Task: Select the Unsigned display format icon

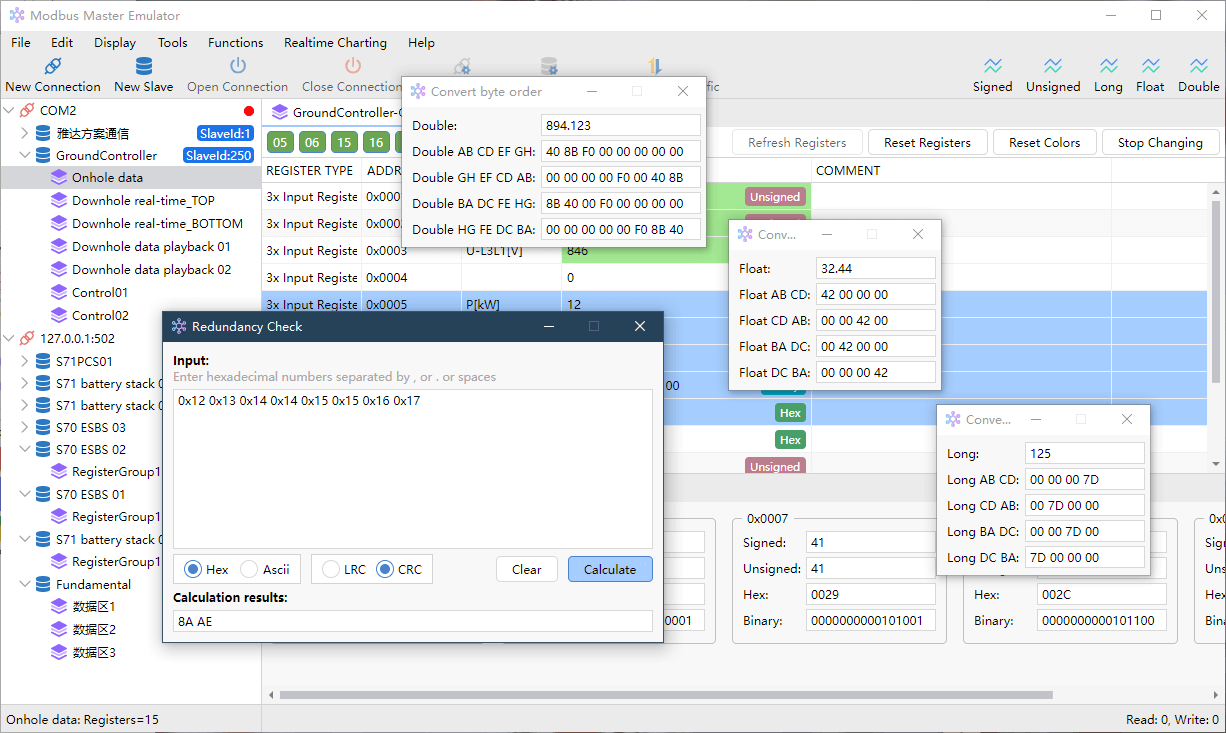Action: coord(1053,66)
